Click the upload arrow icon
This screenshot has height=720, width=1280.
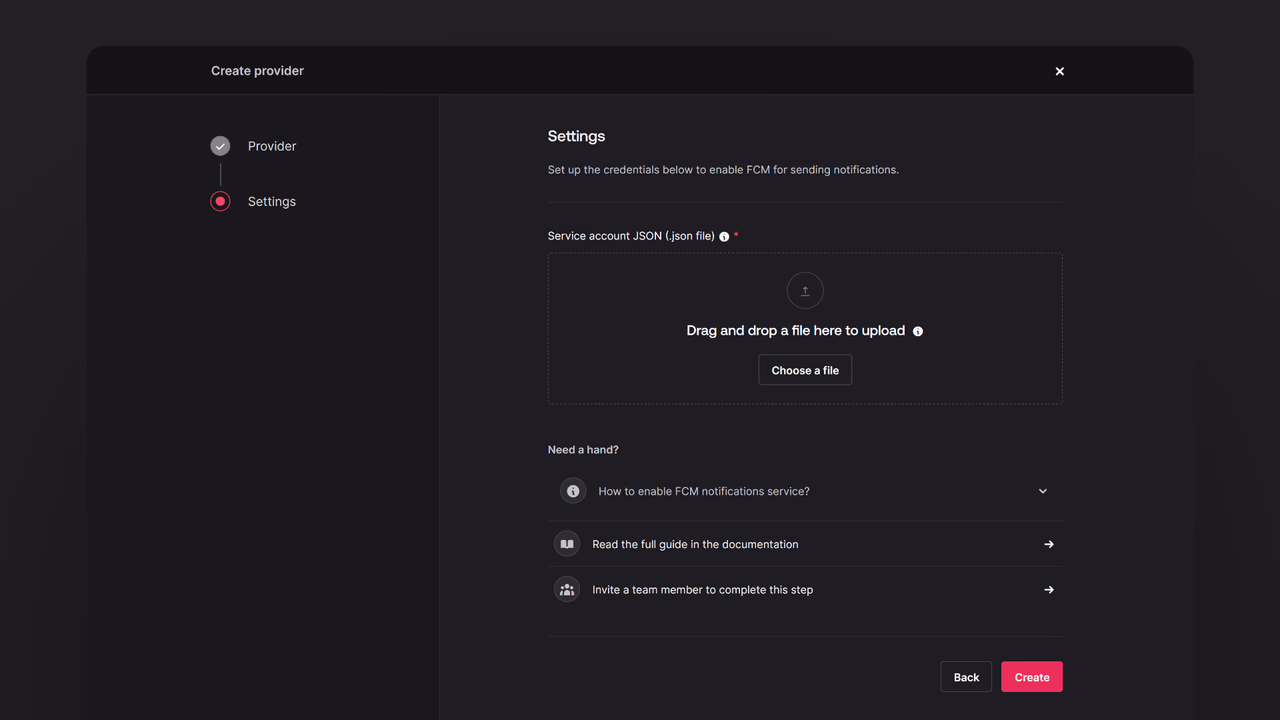click(x=805, y=291)
